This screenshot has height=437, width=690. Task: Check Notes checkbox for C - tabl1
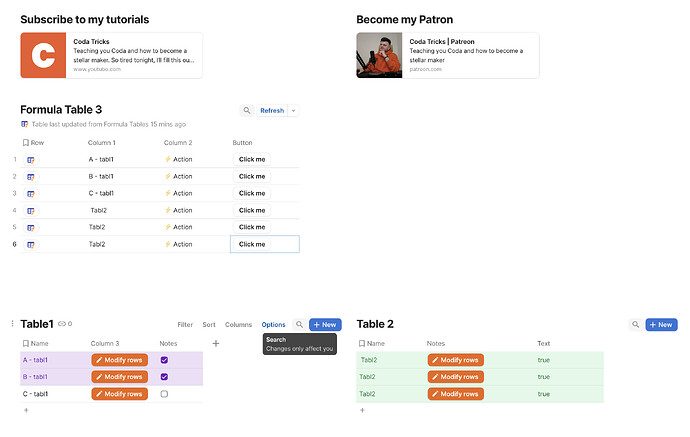click(x=164, y=394)
